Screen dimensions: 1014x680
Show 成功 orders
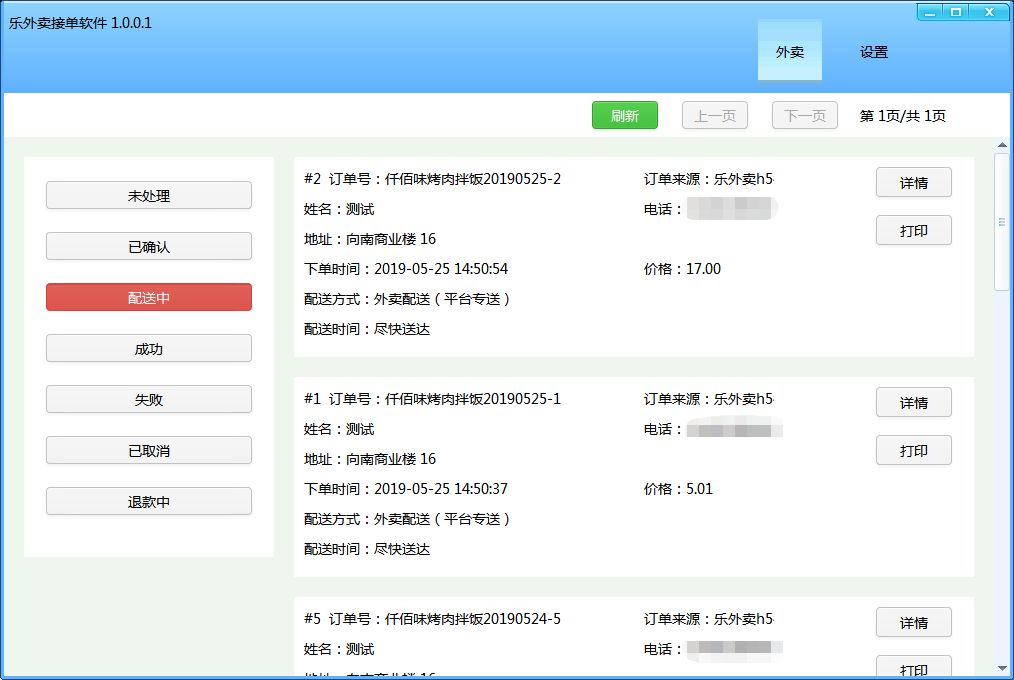pos(149,349)
